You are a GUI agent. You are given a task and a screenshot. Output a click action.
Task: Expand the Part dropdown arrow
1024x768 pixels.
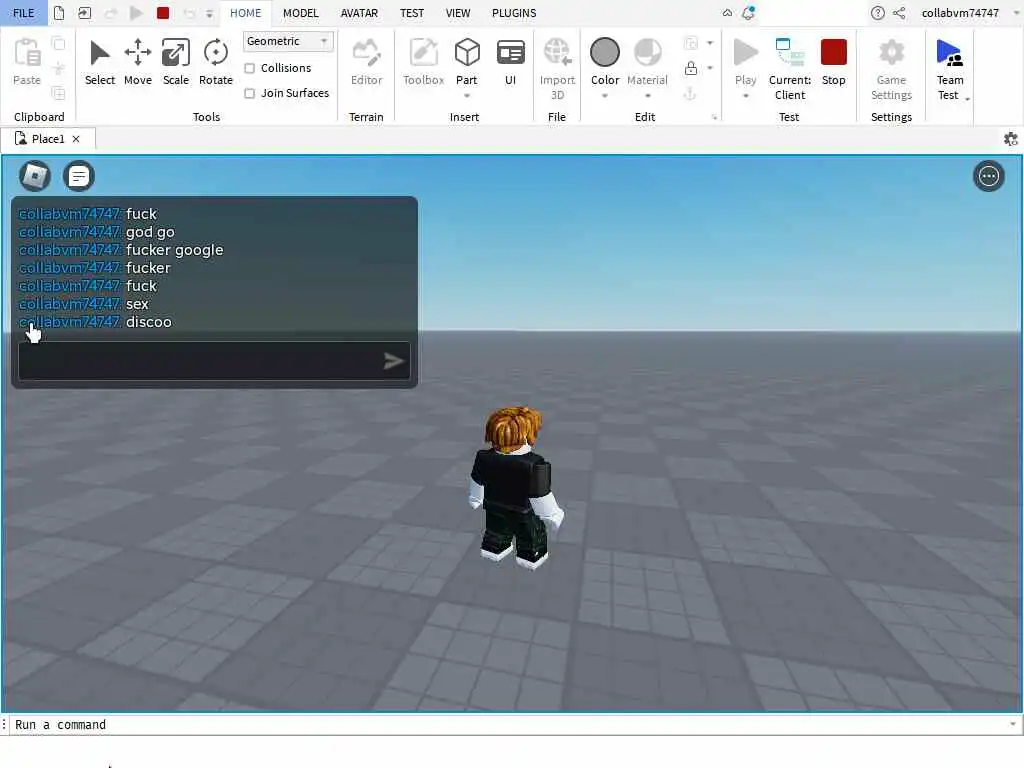click(467, 96)
